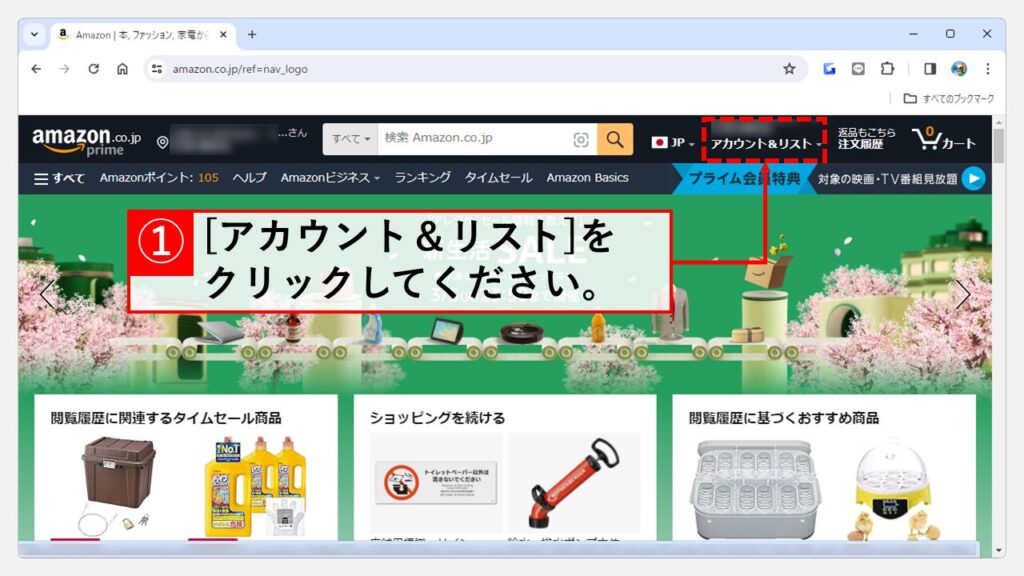Screen dimensions: 1024x576
Task: Open the すべてのブックマーク folder
Action: [x=949, y=99]
